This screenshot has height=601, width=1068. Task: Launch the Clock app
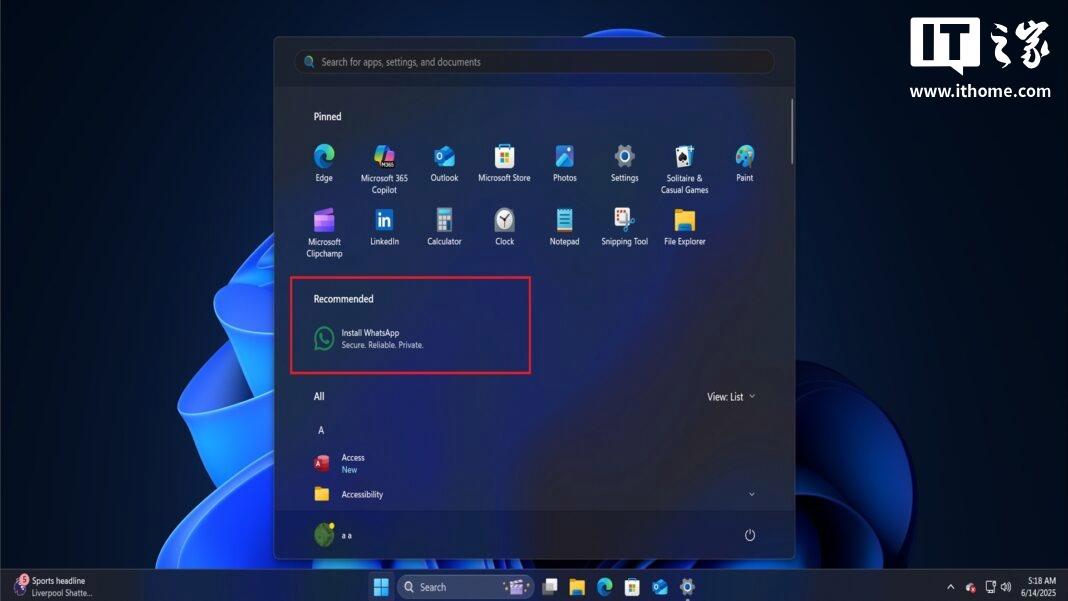pyautogui.click(x=505, y=227)
